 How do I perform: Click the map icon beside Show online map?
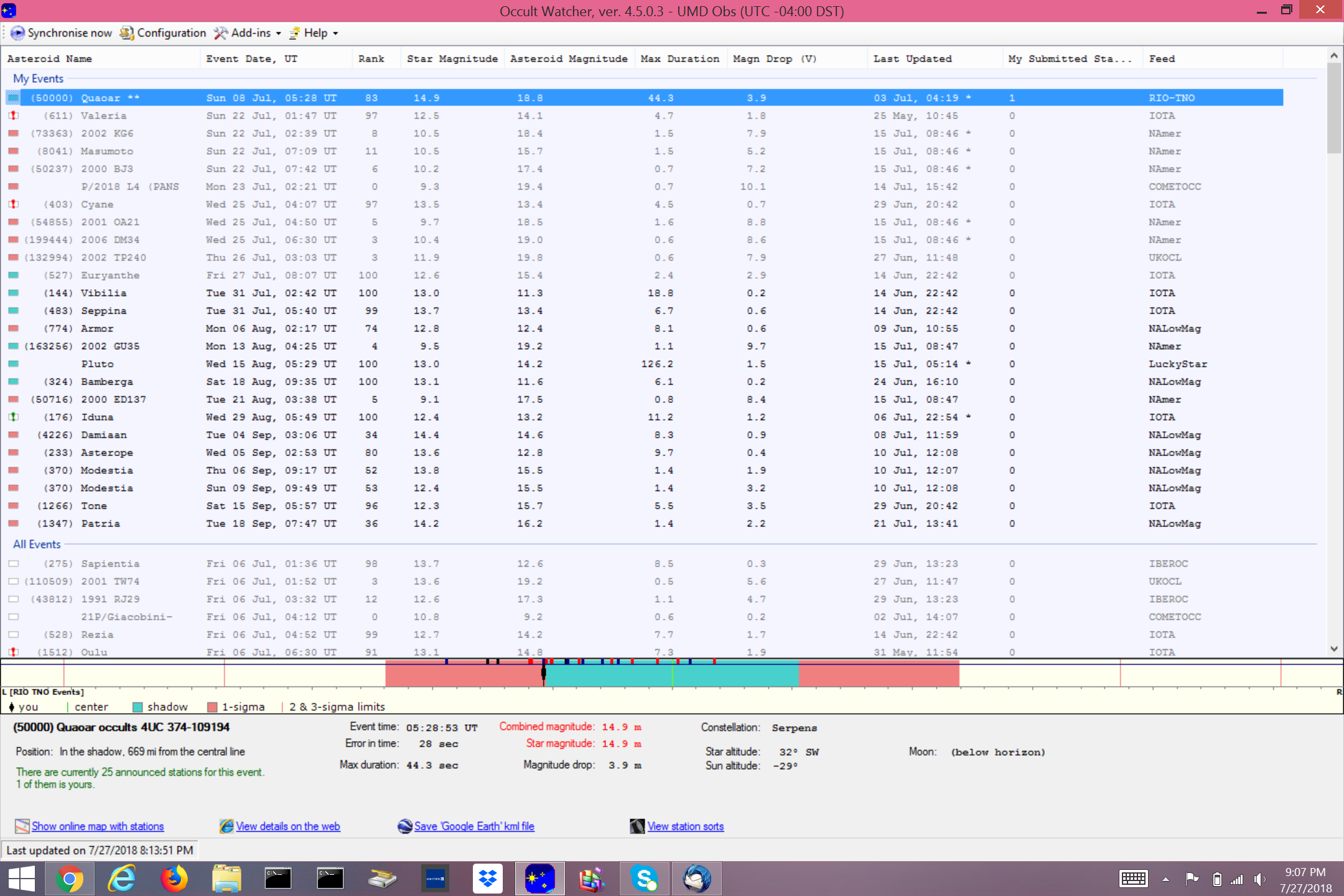(x=22, y=826)
